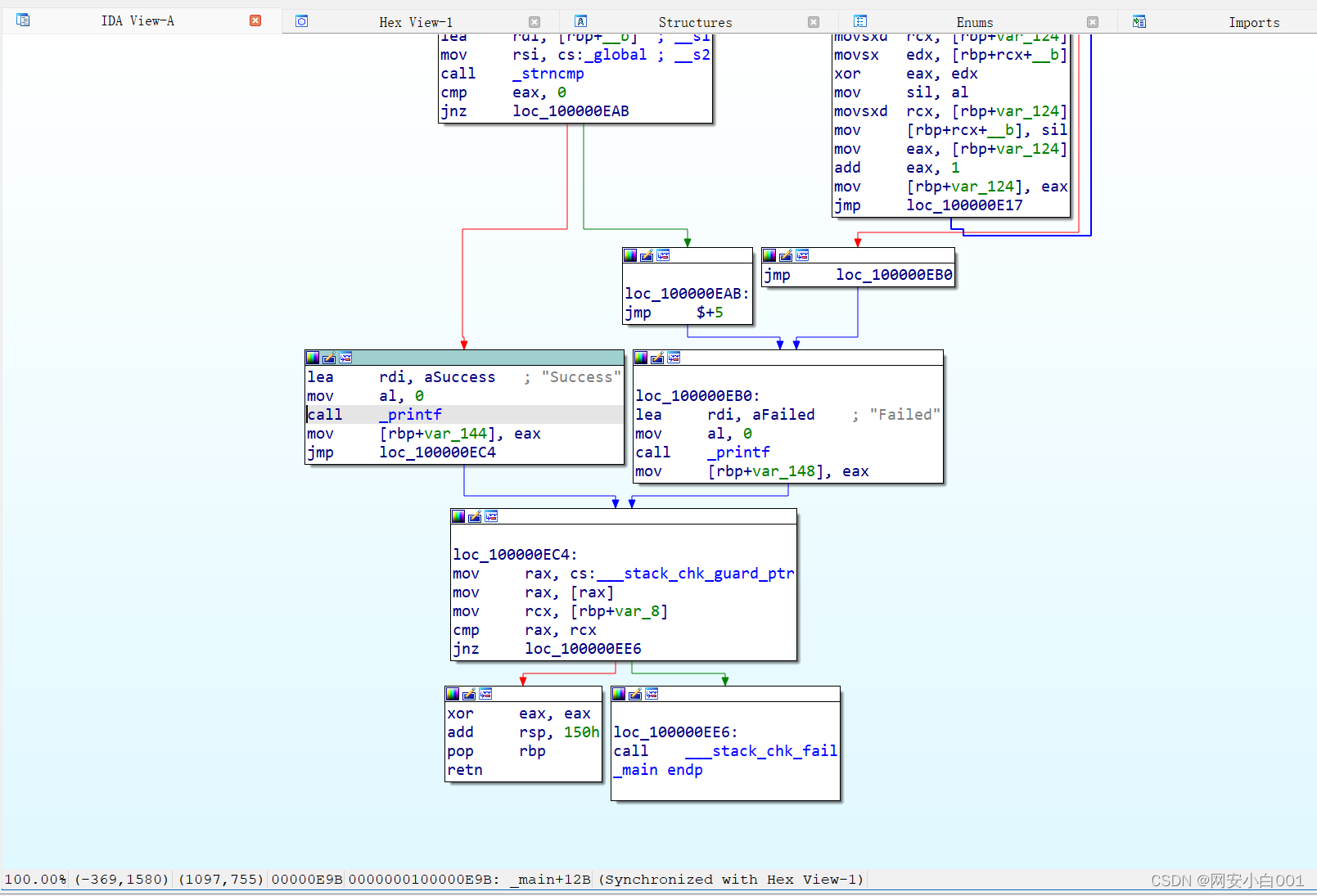Follow the ___stack_chk_fail call reference
The image size is (1317, 896).
[x=761, y=751]
